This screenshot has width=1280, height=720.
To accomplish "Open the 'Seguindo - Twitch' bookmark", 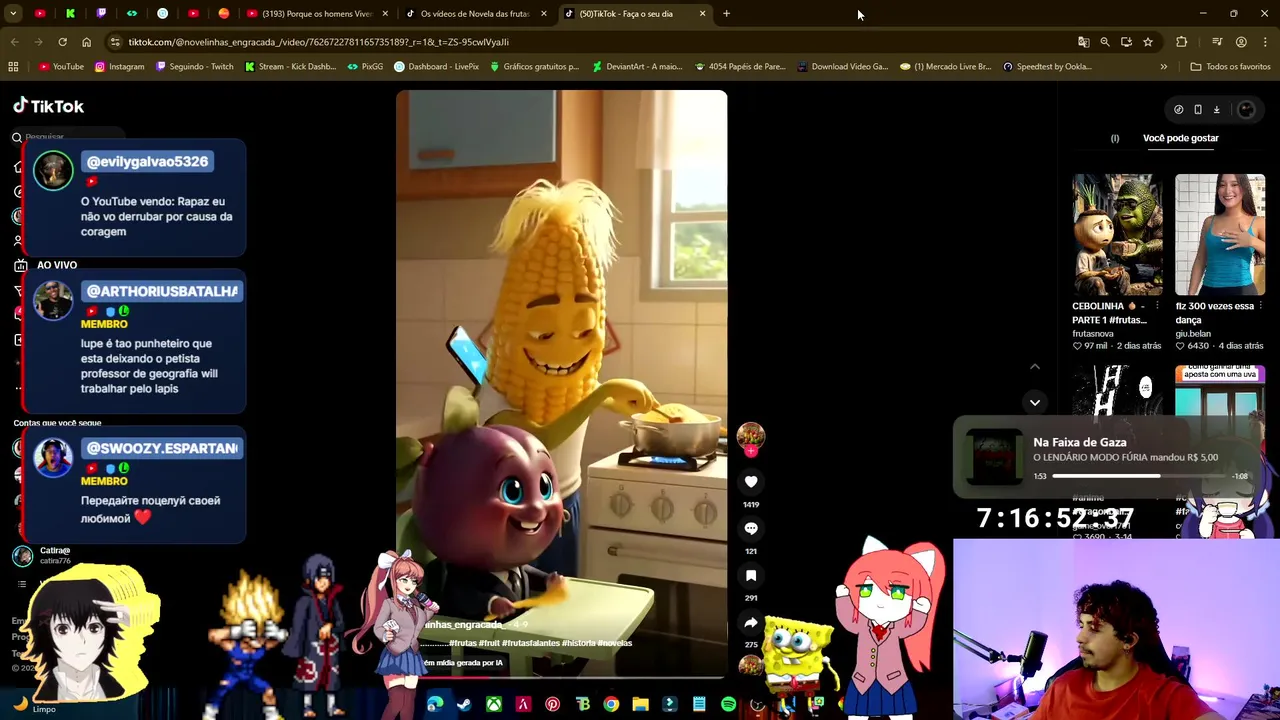I will point(193,67).
